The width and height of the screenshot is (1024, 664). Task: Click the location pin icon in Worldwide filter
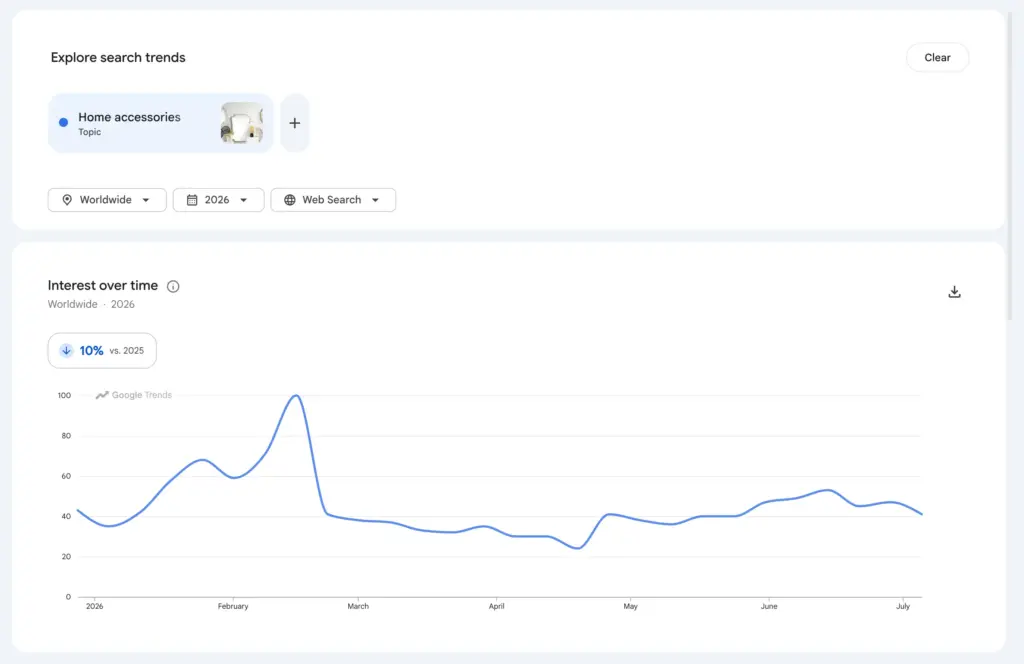click(x=67, y=200)
